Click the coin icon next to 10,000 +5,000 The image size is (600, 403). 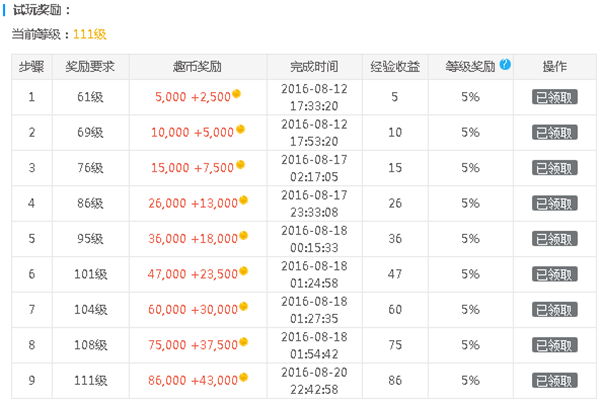(x=240, y=129)
